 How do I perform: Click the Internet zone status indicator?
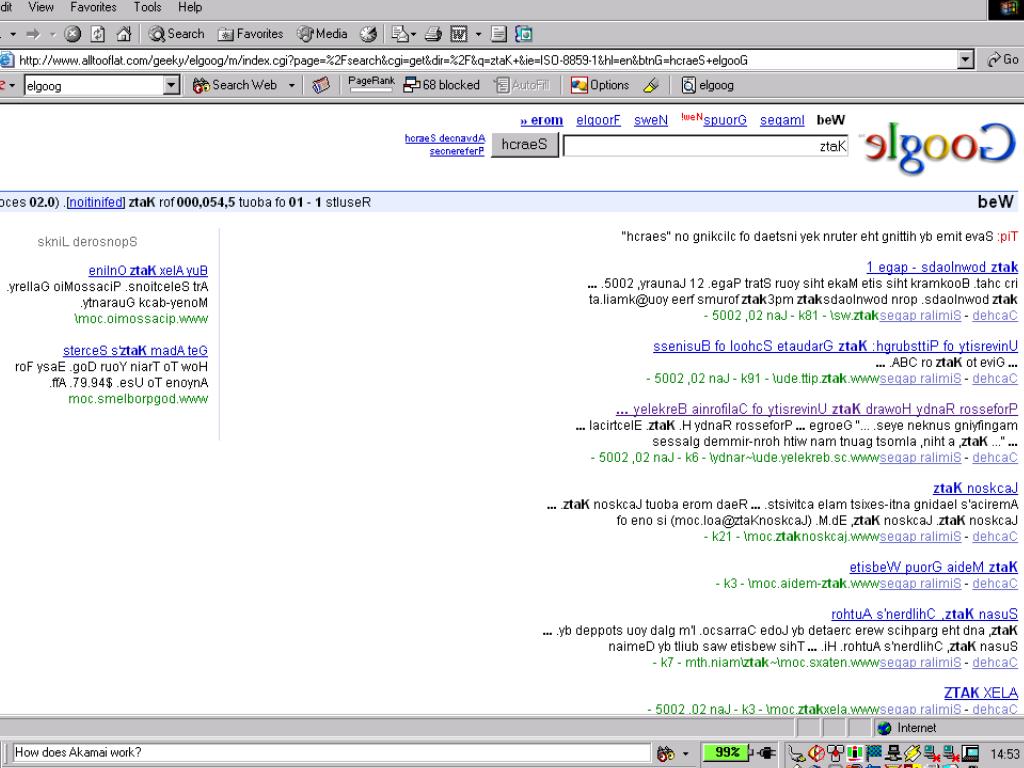click(906, 728)
